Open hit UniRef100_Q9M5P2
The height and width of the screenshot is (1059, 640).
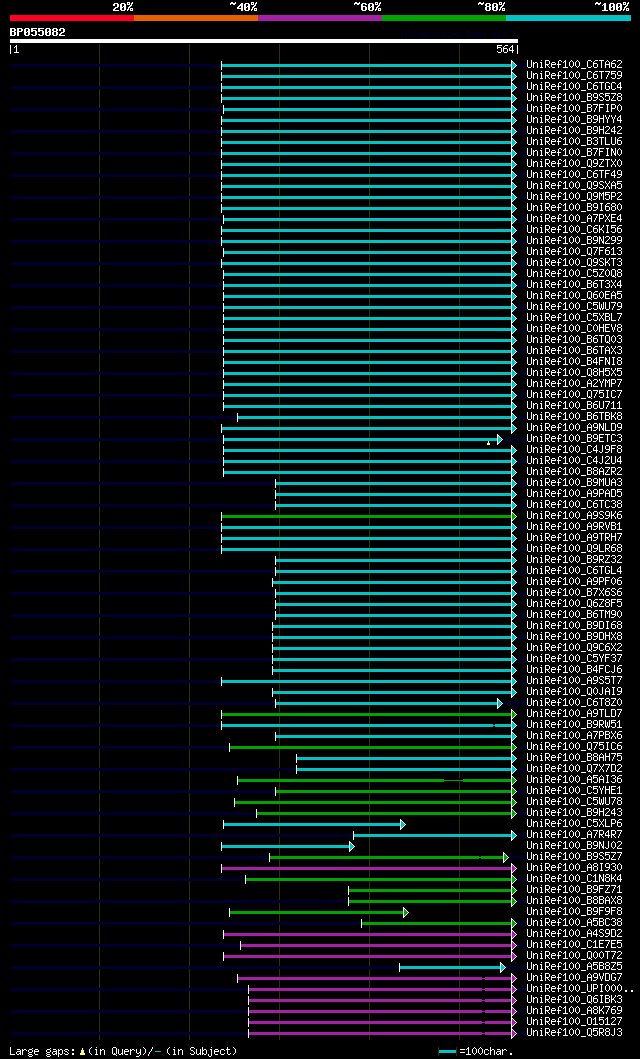click(x=575, y=197)
